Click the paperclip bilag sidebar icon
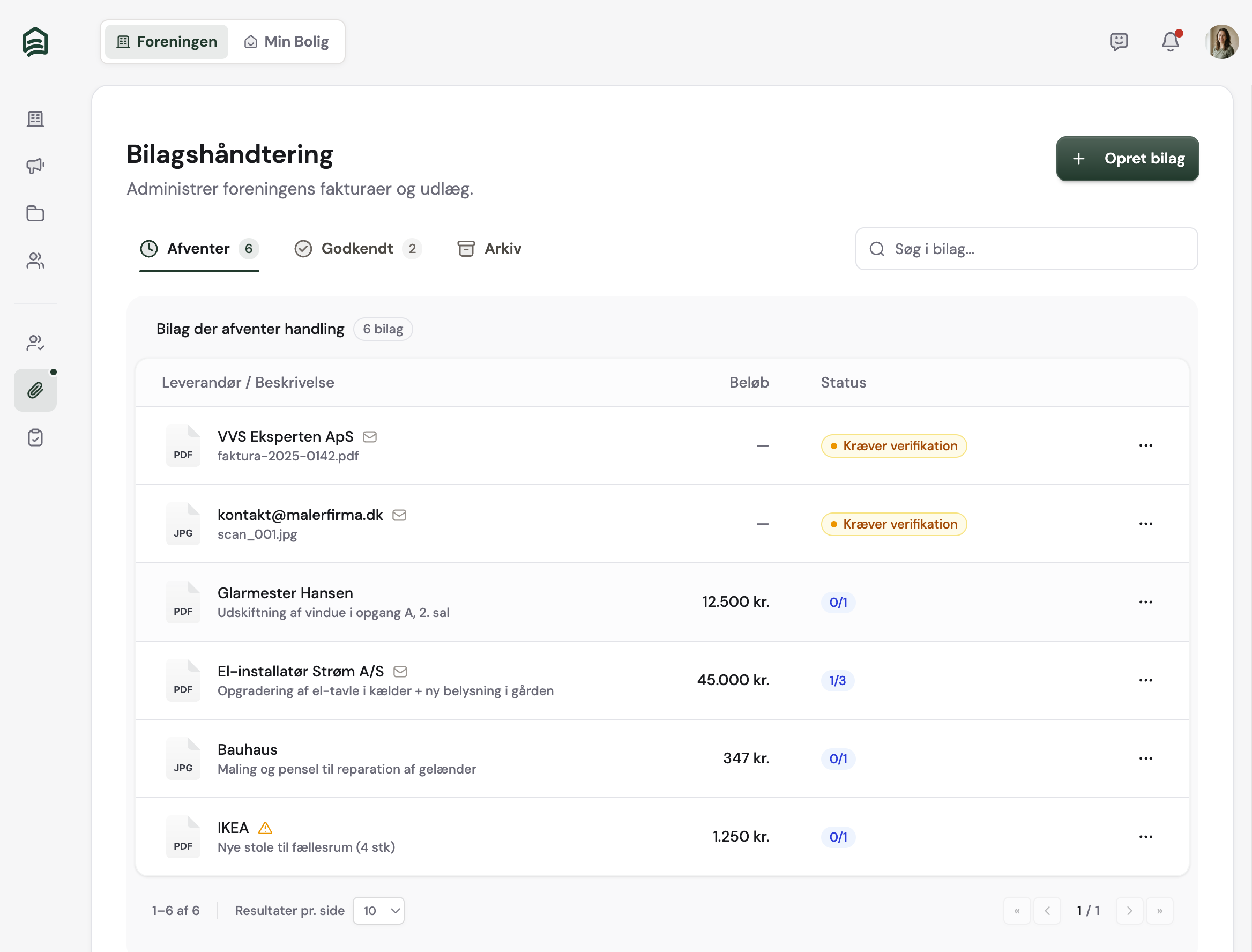 [x=35, y=390]
